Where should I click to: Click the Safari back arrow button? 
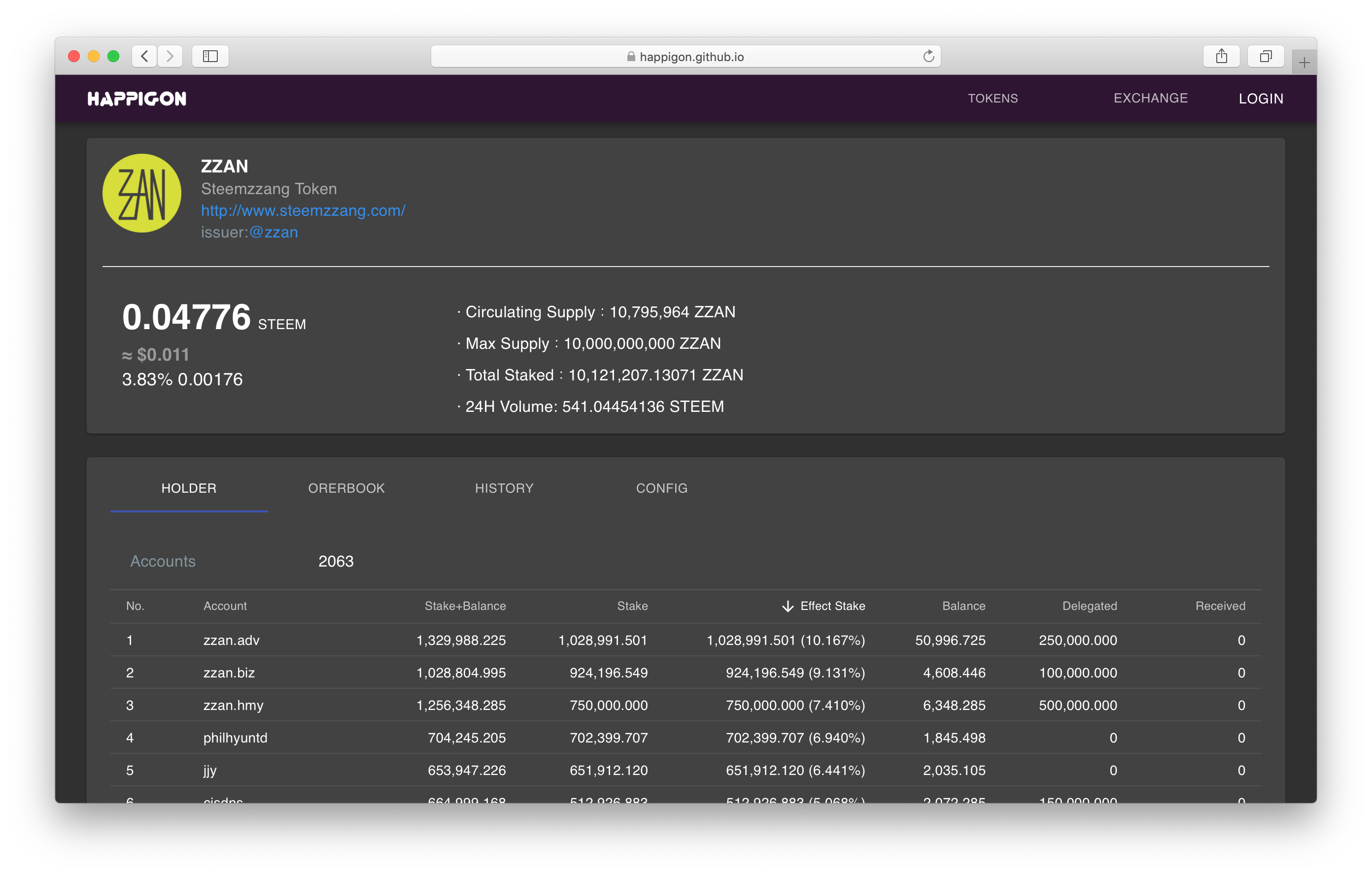[x=145, y=56]
